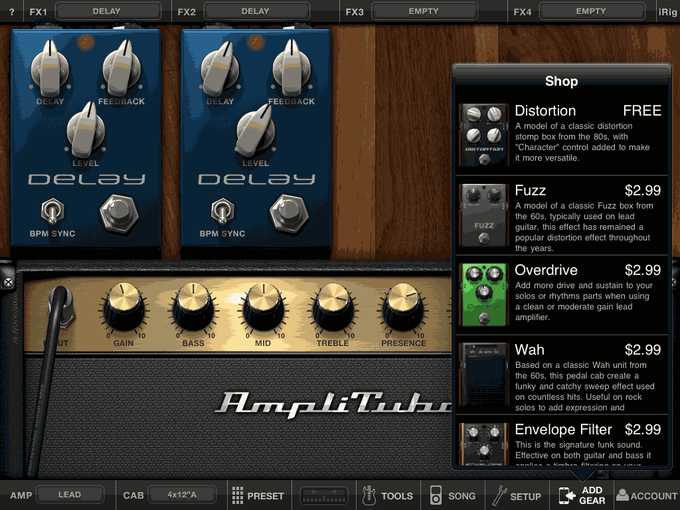
Task: Click the LEVEL knob on second pedal
Action: pyautogui.click(x=256, y=130)
